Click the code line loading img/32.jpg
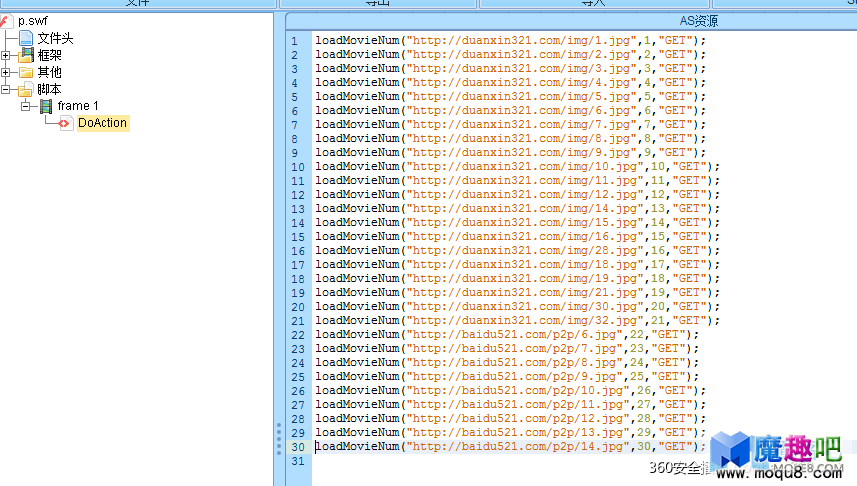This screenshot has height=486, width=857. pyautogui.click(x=518, y=320)
